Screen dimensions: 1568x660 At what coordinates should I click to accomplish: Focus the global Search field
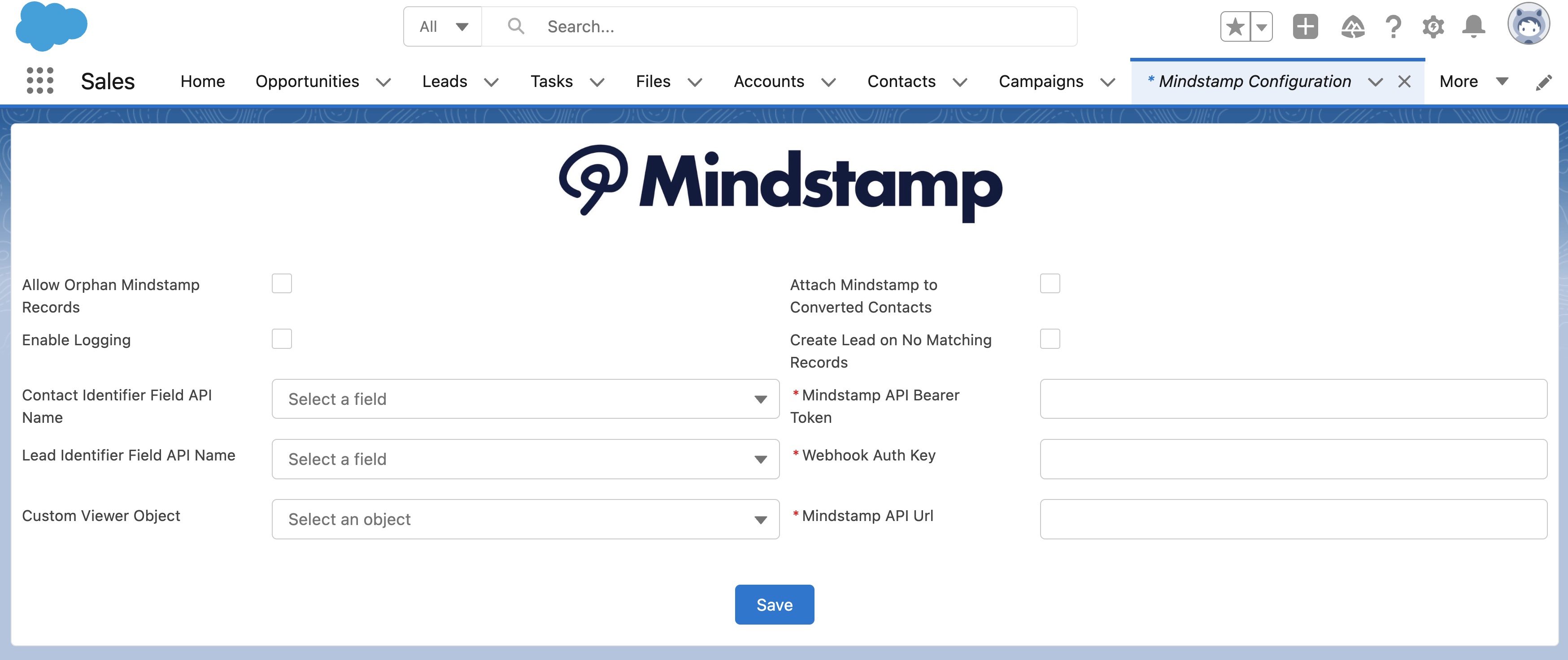pos(779,27)
